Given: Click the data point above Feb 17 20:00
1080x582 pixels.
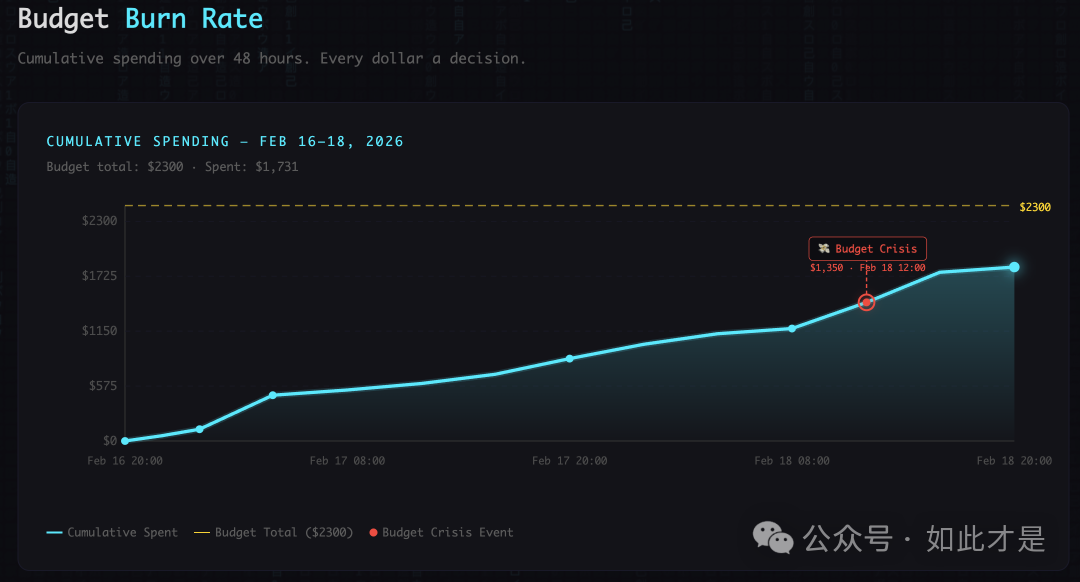Looking at the screenshot, I should [570, 358].
